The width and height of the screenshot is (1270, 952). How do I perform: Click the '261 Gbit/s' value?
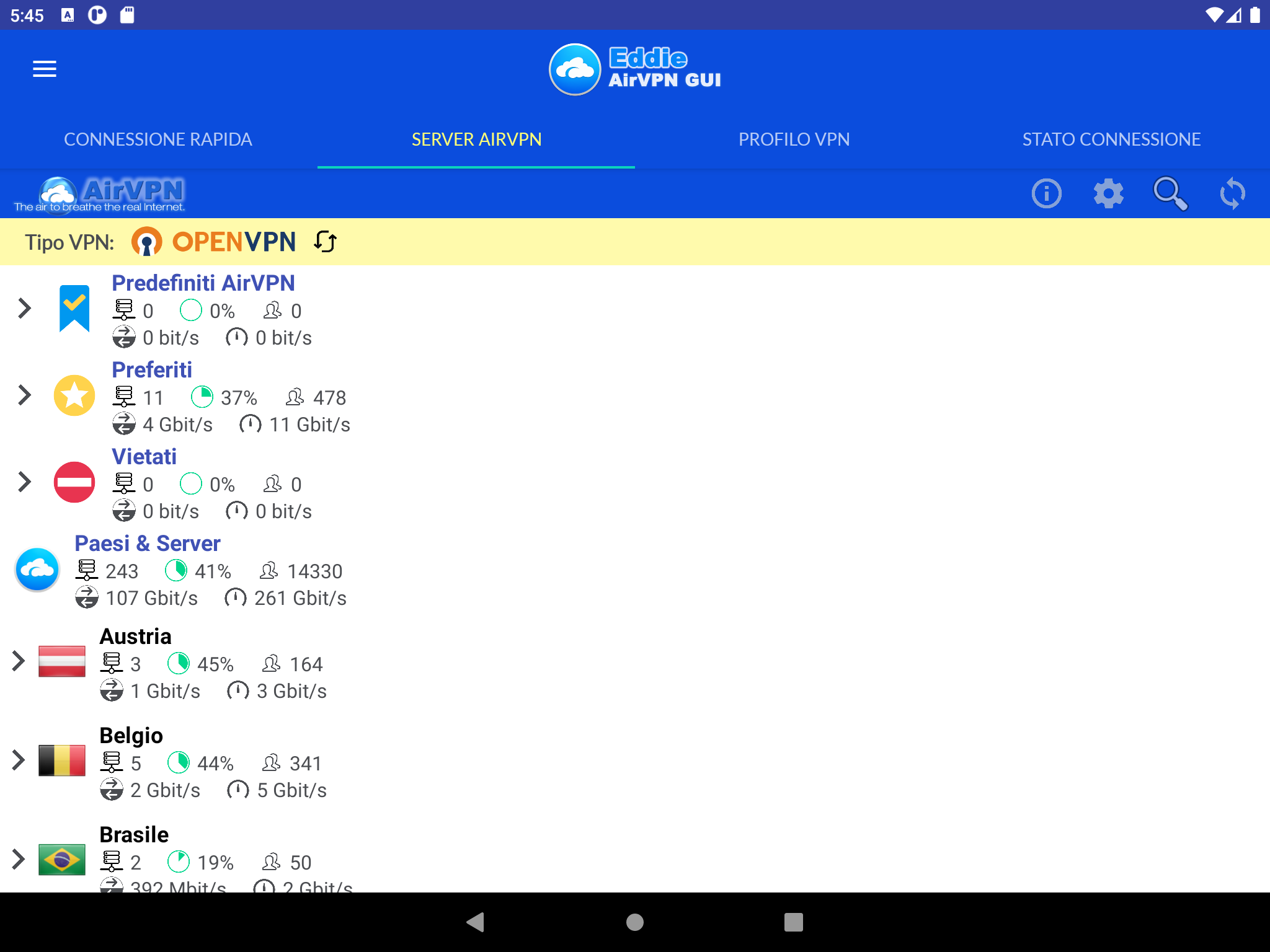[300, 598]
